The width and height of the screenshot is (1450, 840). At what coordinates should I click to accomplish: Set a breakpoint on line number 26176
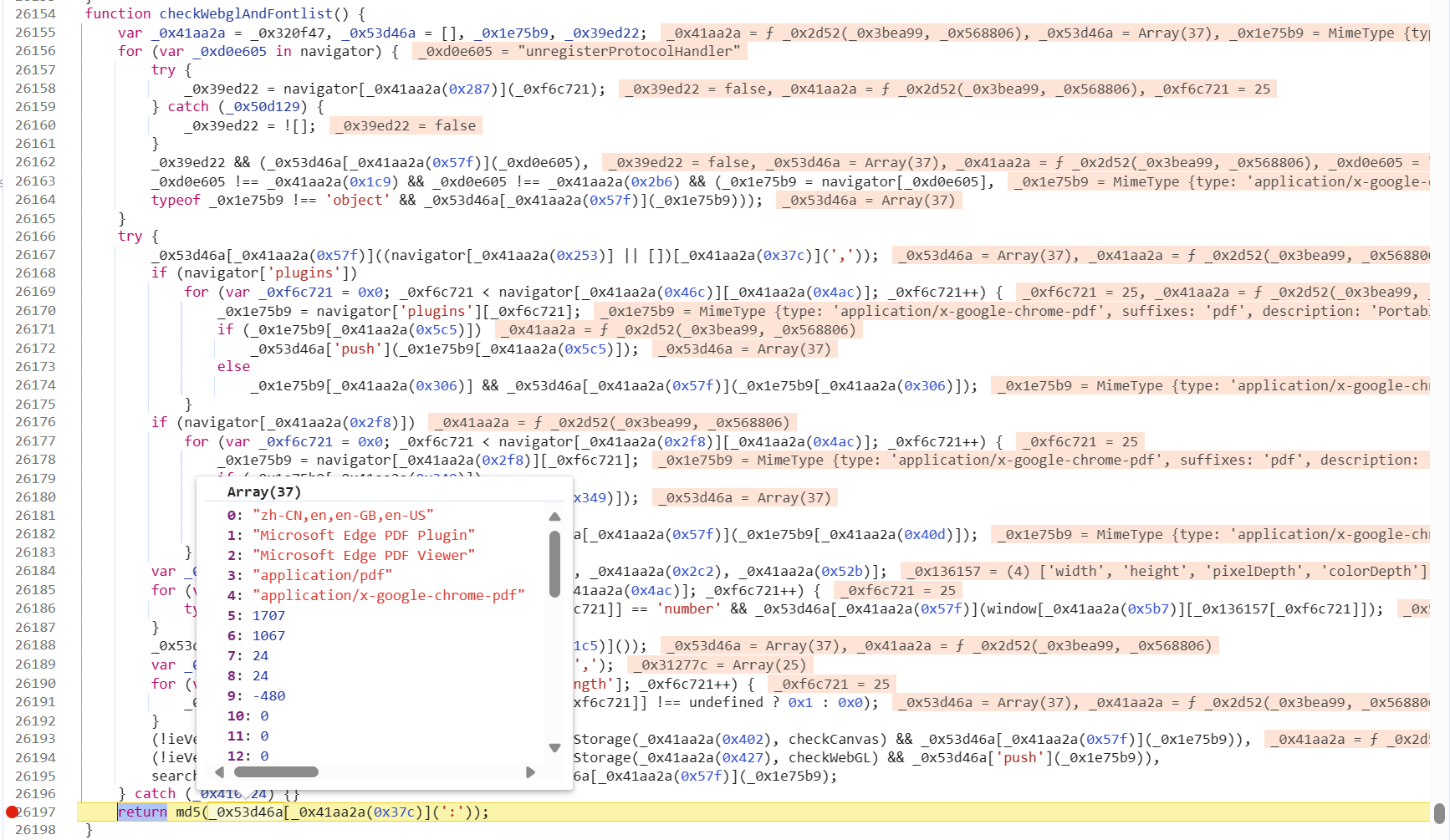pyautogui.click(x=35, y=422)
